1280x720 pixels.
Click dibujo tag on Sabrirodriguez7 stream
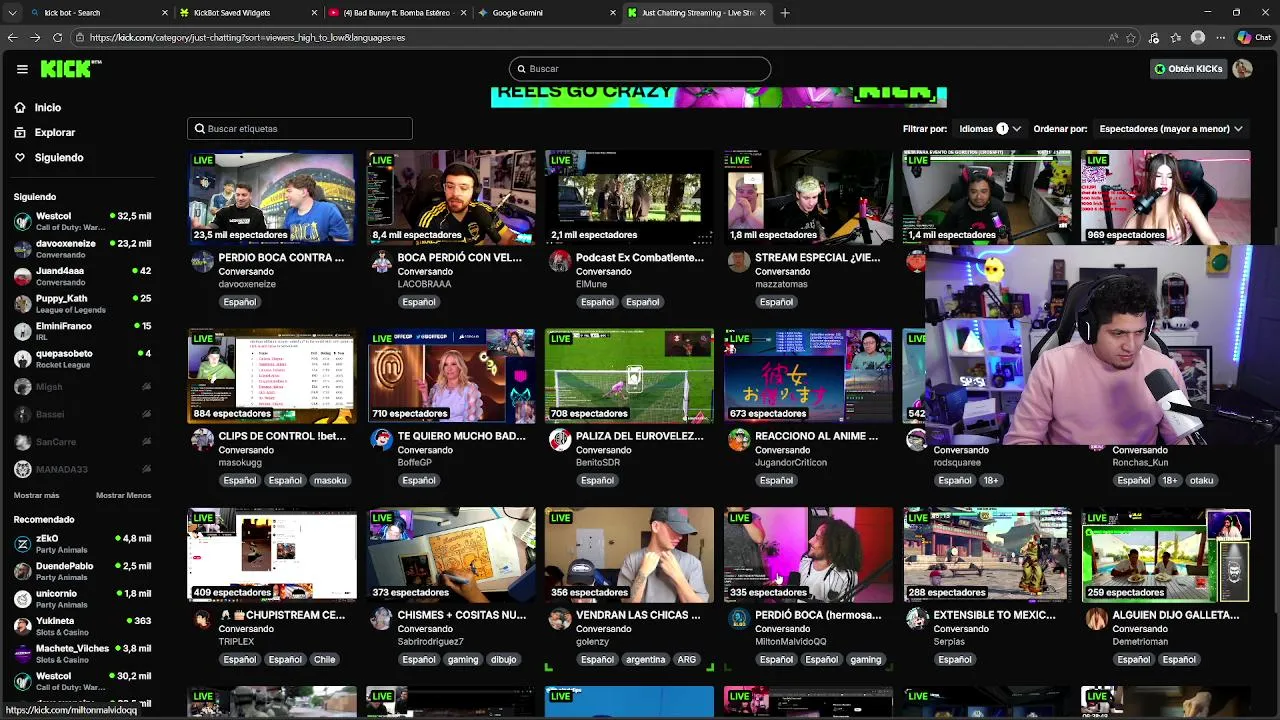[503, 660]
